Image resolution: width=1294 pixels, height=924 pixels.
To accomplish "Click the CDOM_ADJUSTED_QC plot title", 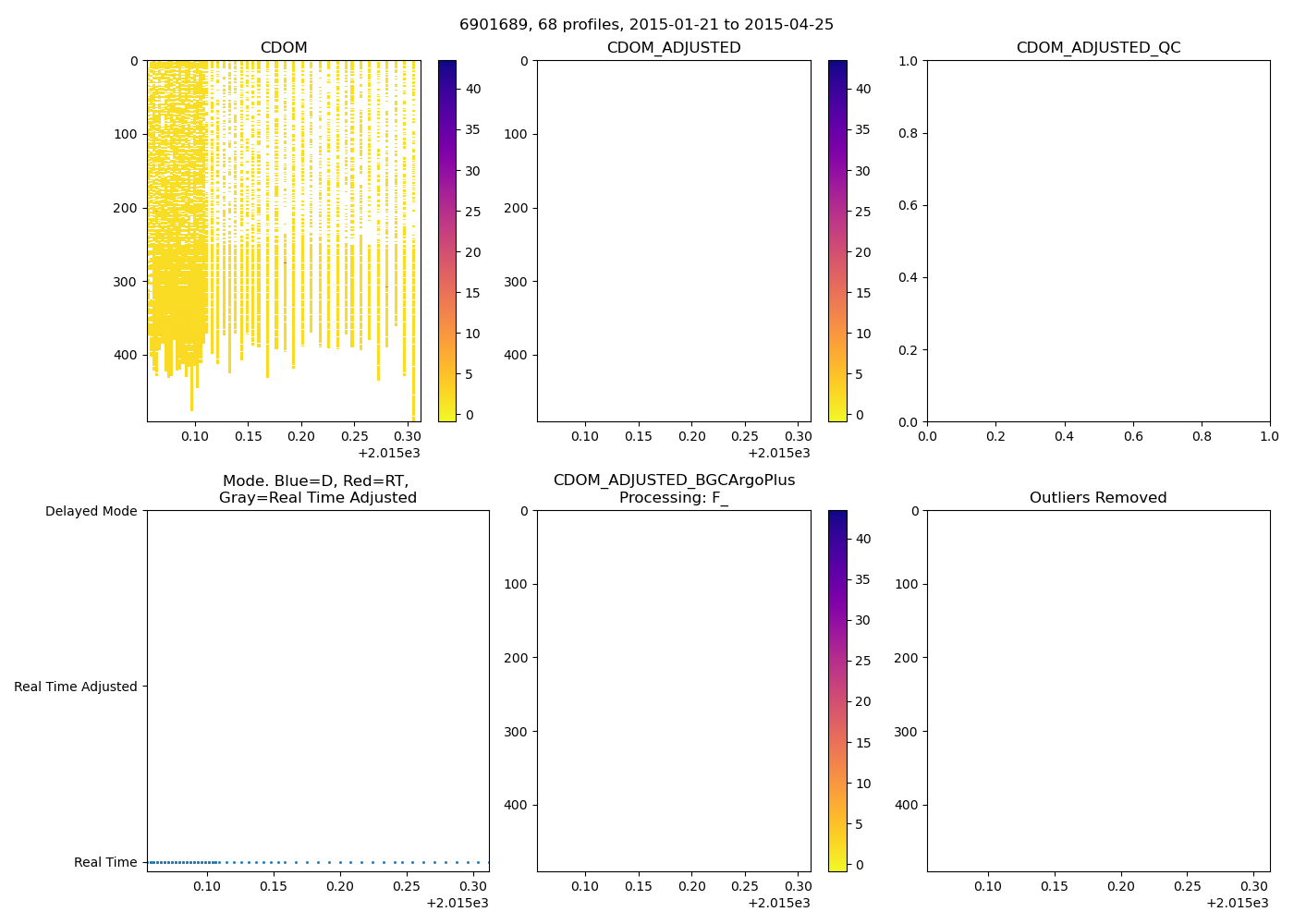I will (1098, 48).
